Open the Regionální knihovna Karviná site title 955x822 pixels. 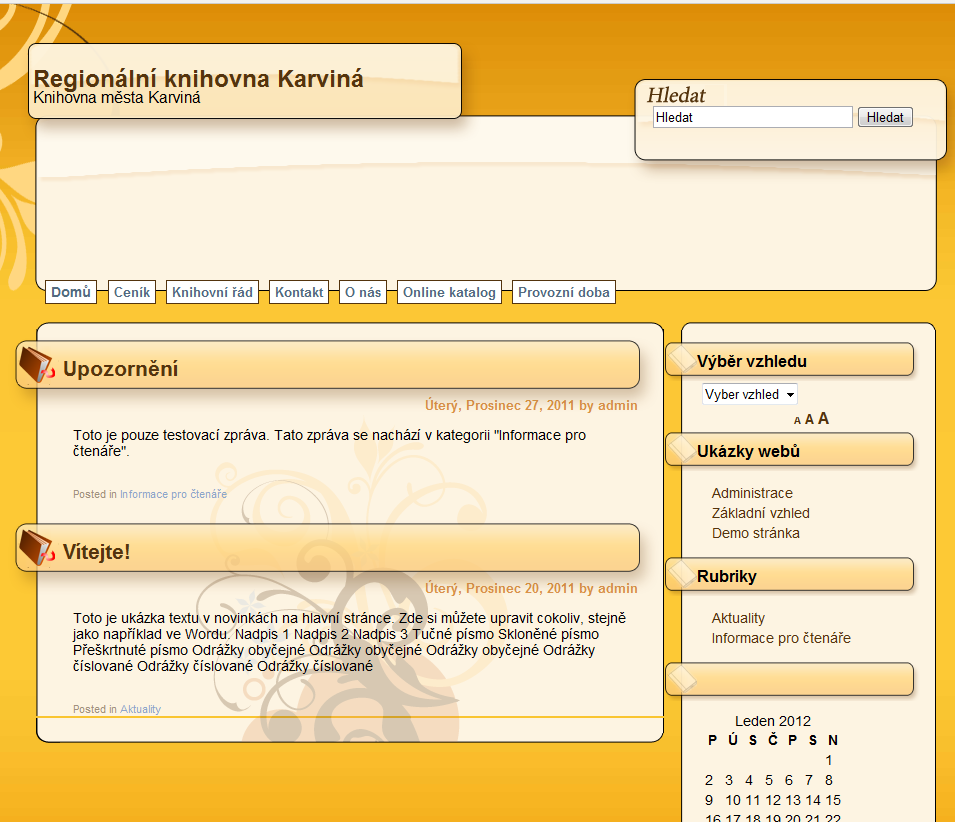tap(199, 79)
